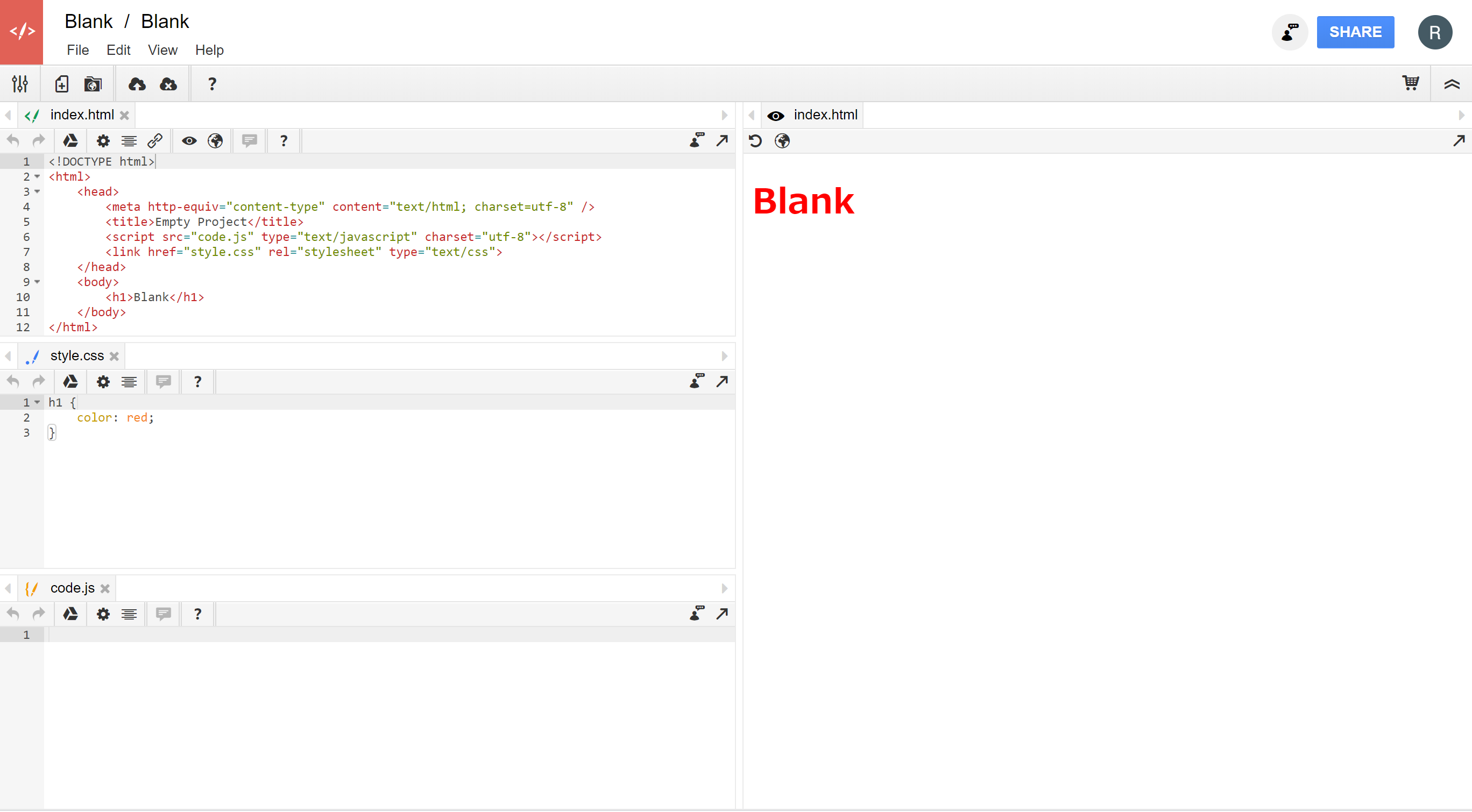Collapse the html tag fold arrow on line 2
The height and width of the screenshot is (812, 1472).
click(x=37, y=176)
